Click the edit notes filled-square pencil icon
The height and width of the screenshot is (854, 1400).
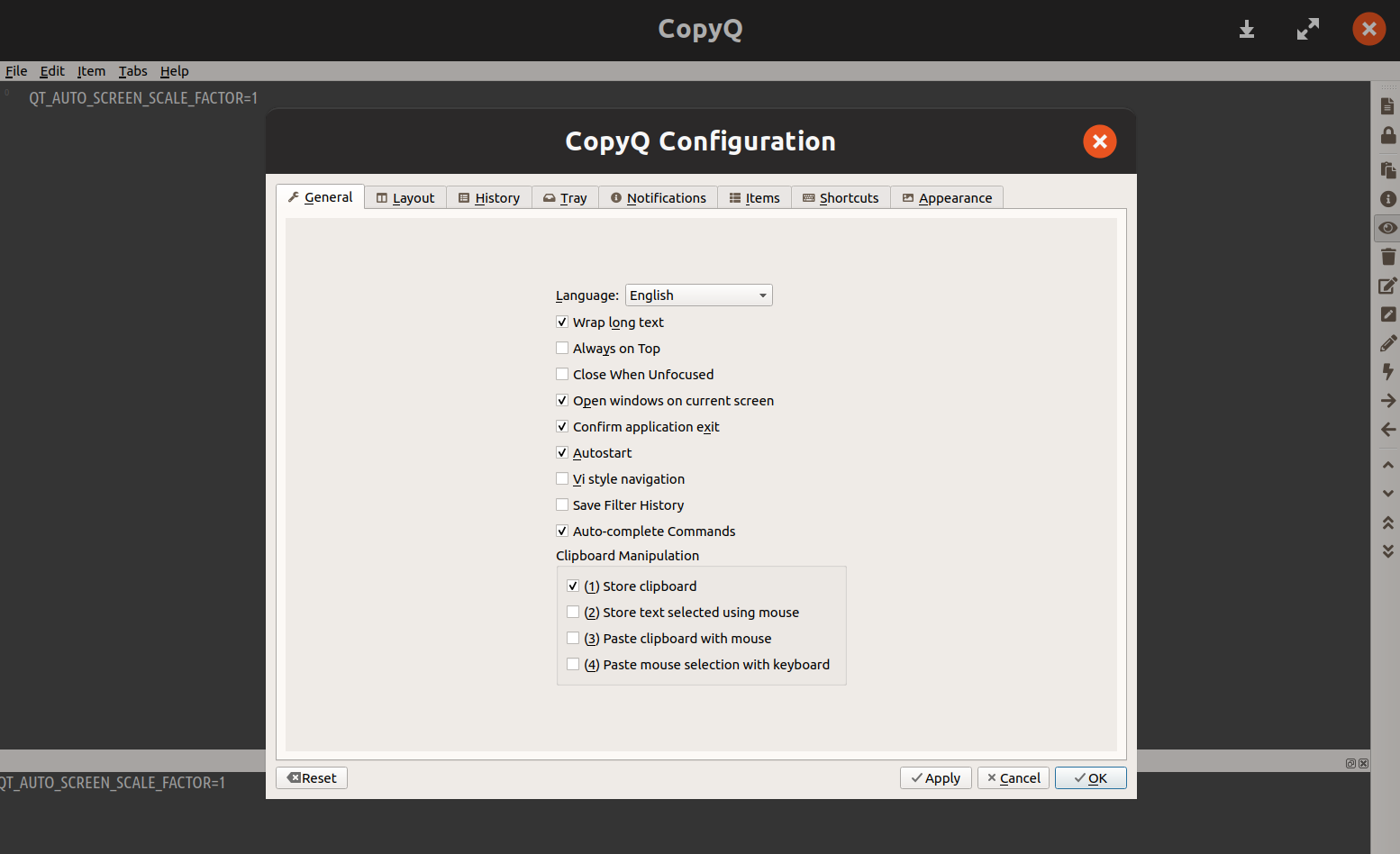pyautogui.click(x=1387, y=314)
